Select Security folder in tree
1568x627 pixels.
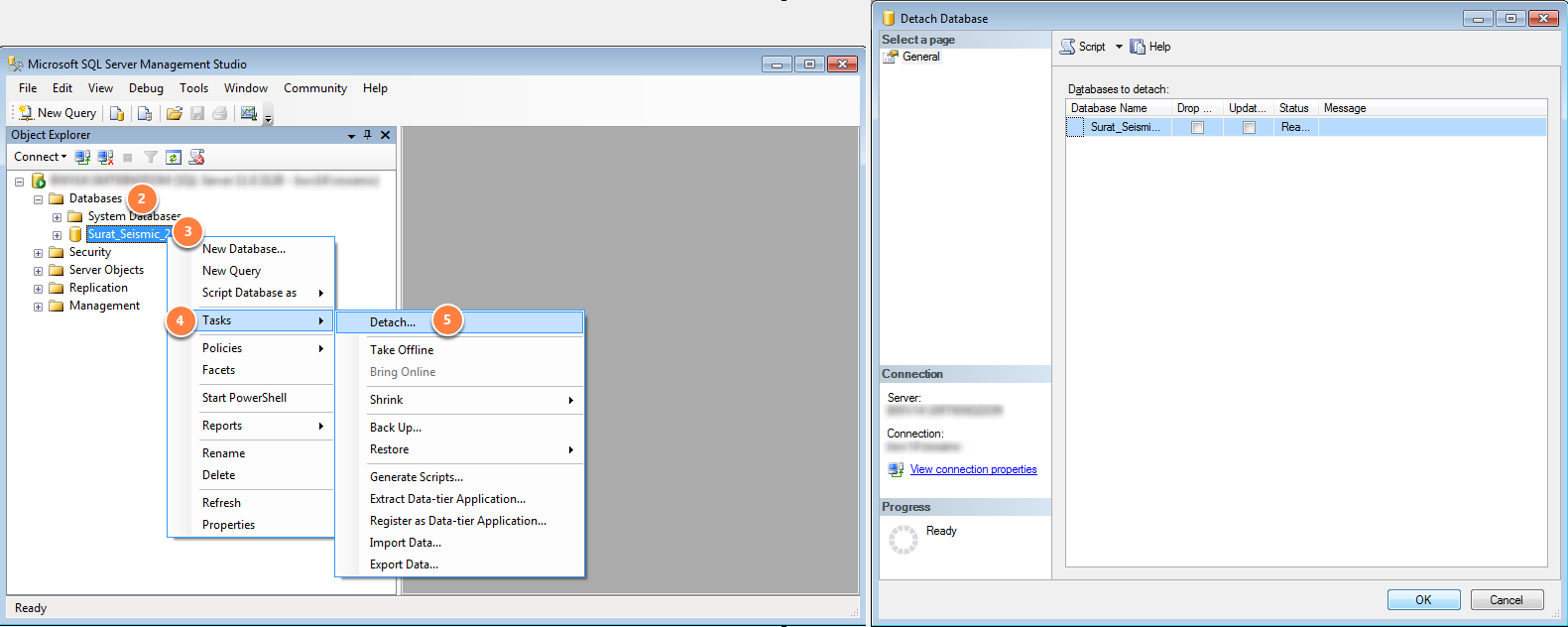[x=89, y=252]
